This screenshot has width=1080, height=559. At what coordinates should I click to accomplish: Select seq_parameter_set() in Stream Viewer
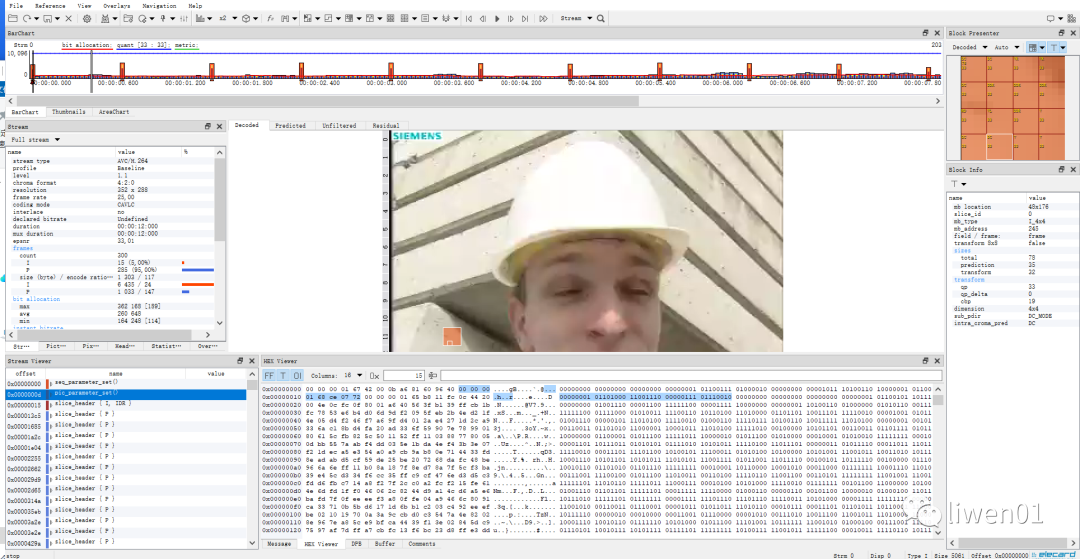(86, 383)
